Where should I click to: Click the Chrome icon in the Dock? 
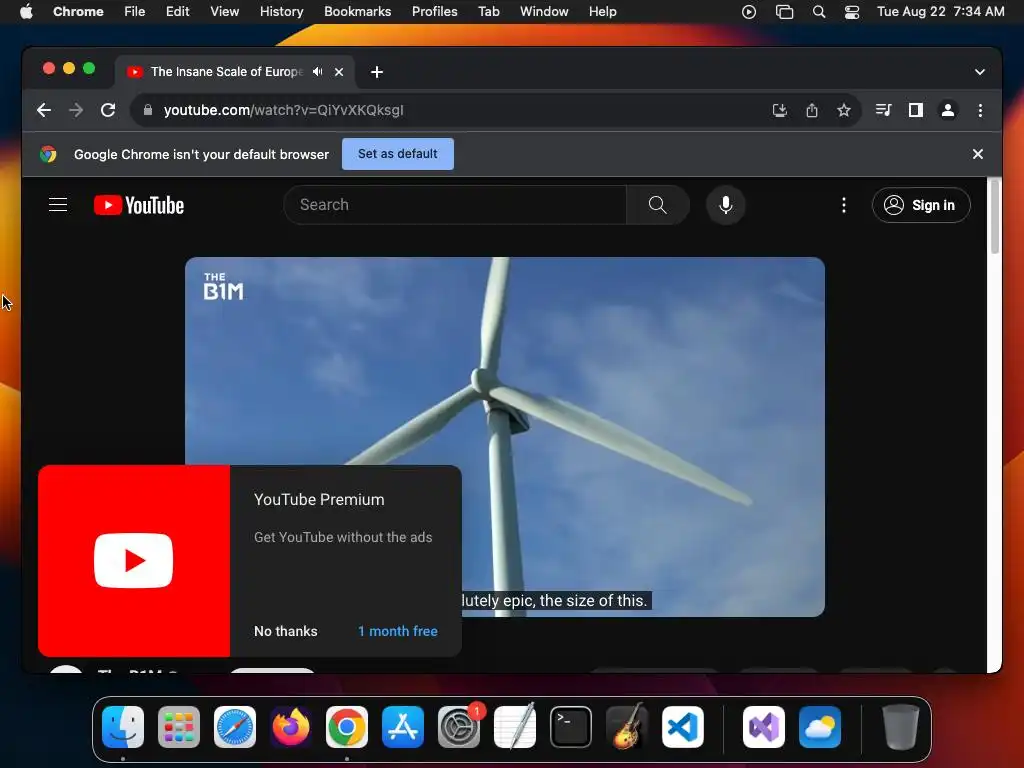pyautogui.click(x=347, y=727)
